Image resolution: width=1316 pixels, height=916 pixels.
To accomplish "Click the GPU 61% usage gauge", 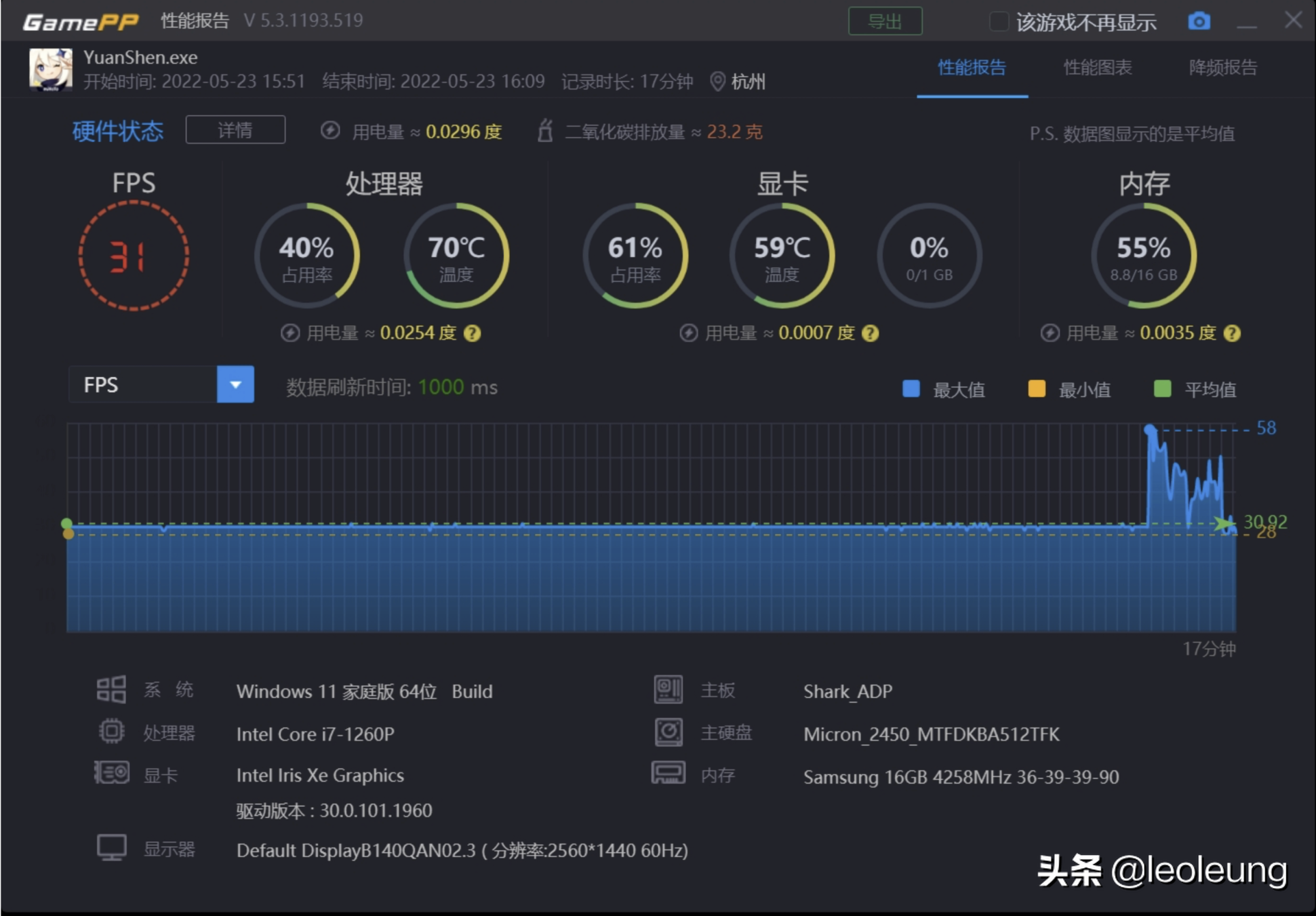I will pos(635,256).
